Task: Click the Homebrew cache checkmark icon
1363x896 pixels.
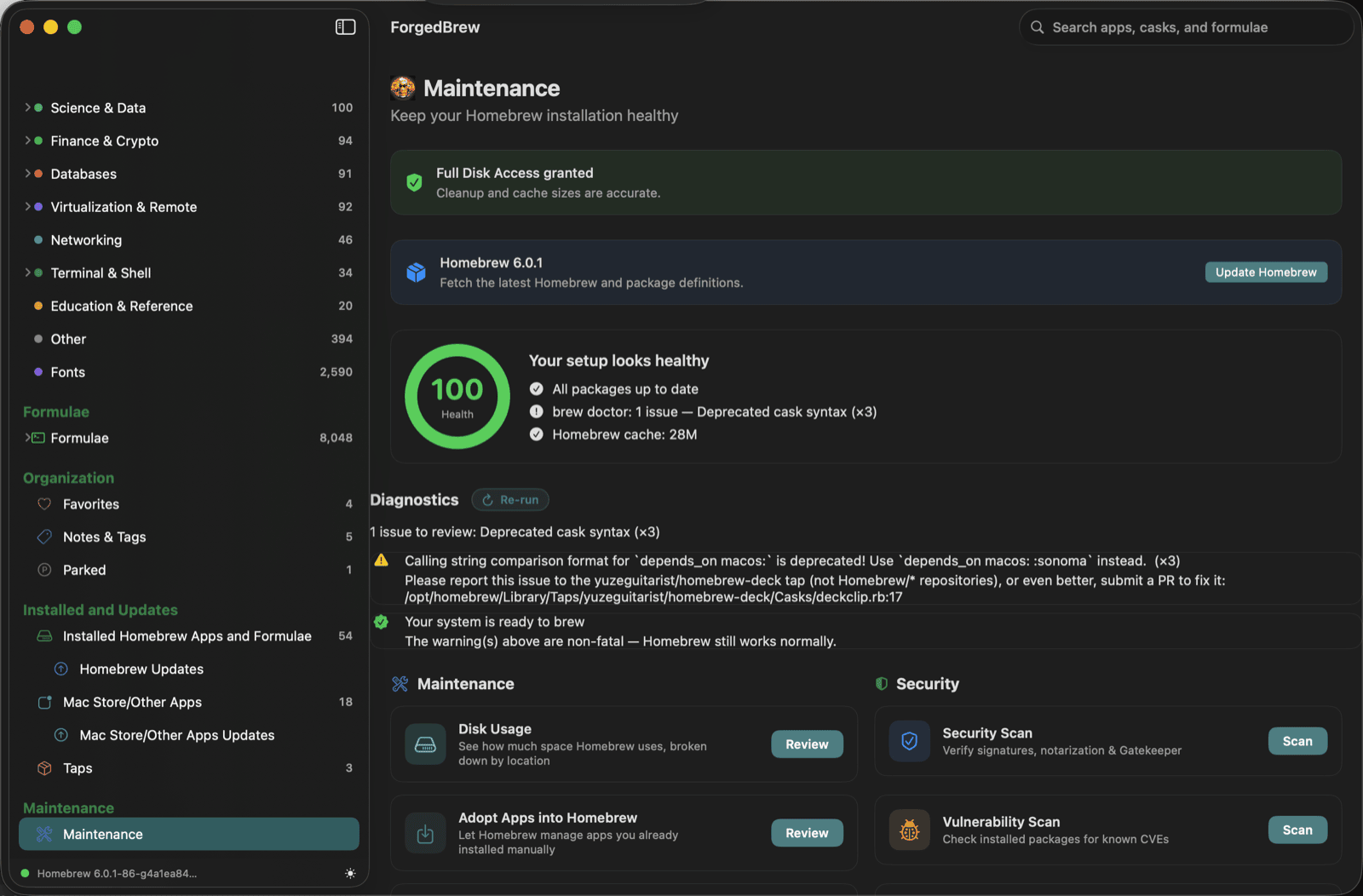Action: [536, 434]
